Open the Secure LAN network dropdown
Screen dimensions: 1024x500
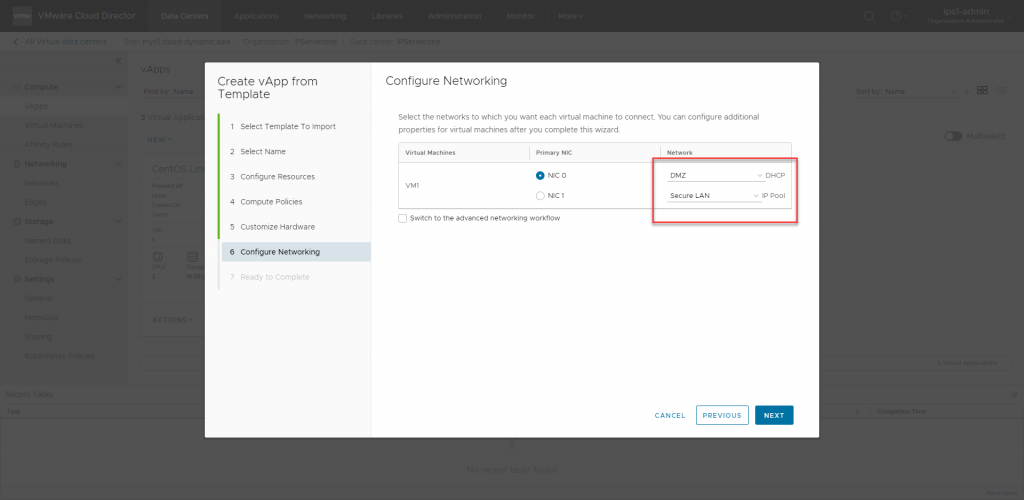(x=715, y=195)
